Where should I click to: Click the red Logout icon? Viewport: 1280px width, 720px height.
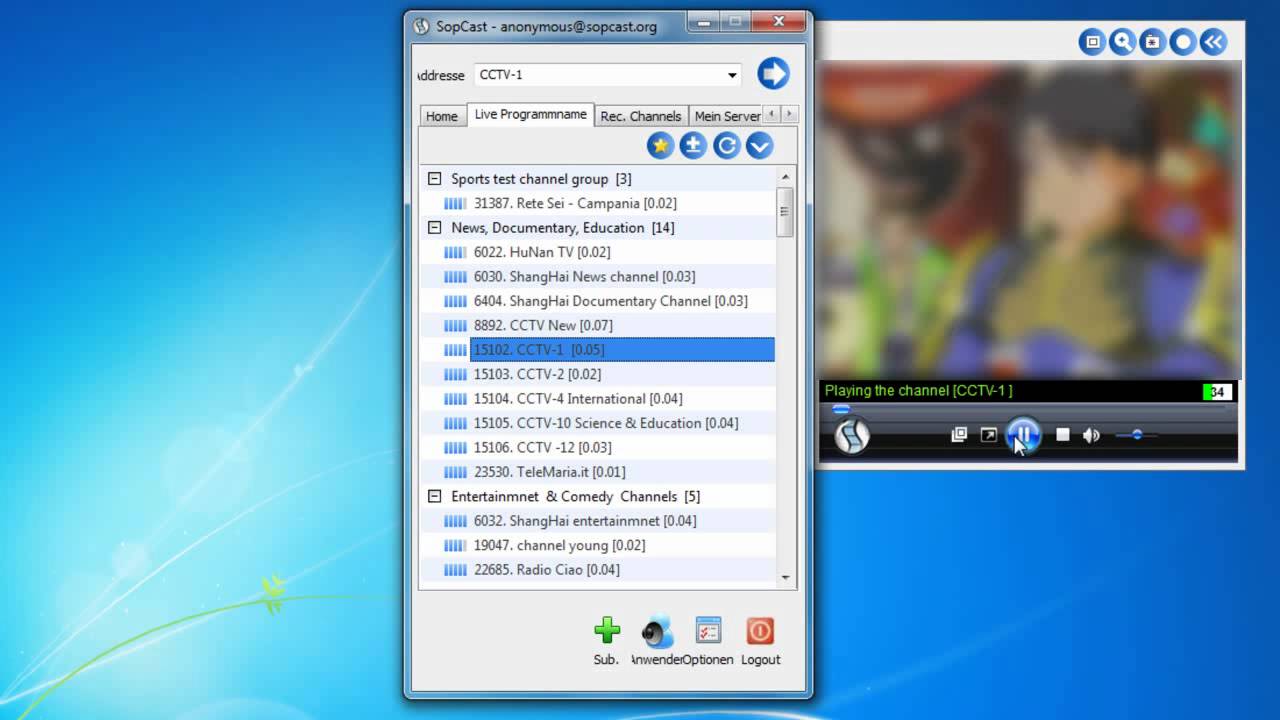pos(760,630)
